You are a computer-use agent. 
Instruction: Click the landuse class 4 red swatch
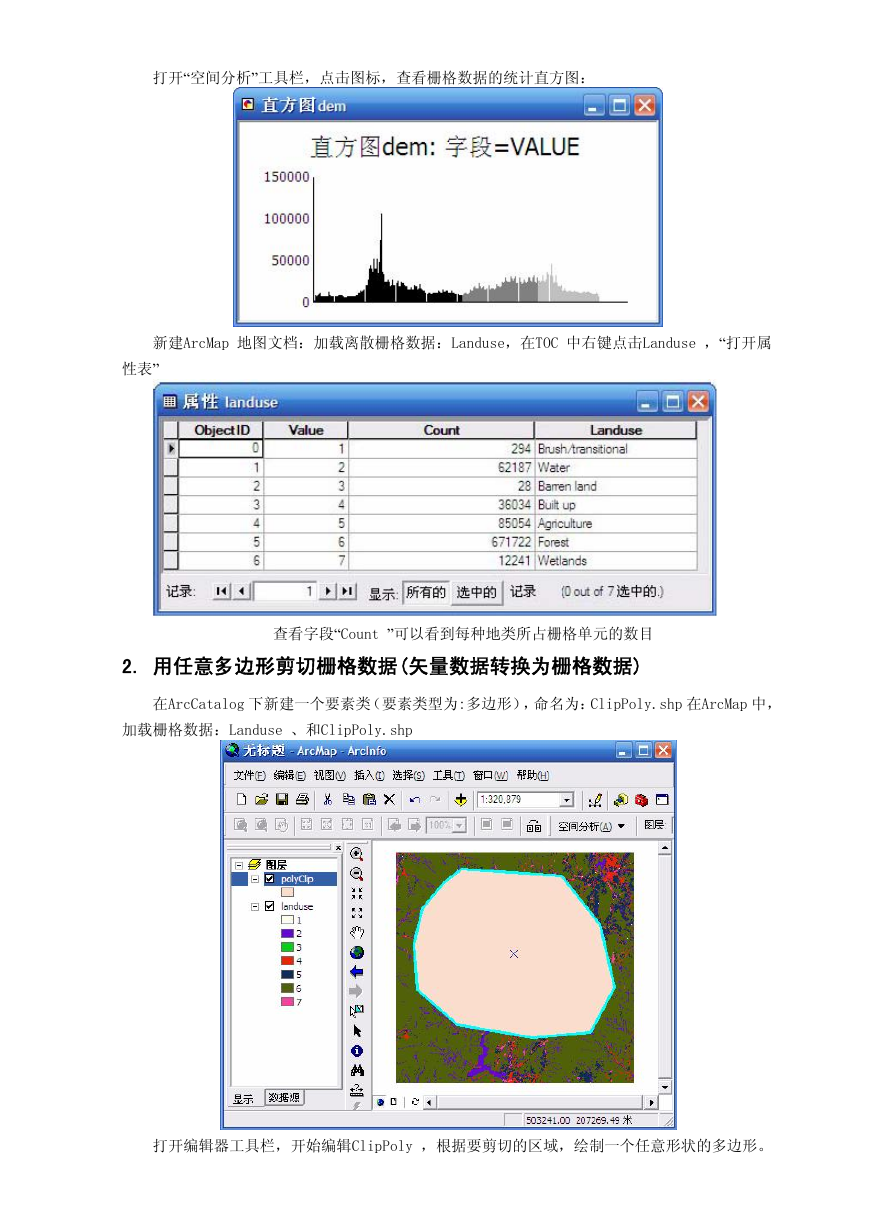(x=288, y=960)
